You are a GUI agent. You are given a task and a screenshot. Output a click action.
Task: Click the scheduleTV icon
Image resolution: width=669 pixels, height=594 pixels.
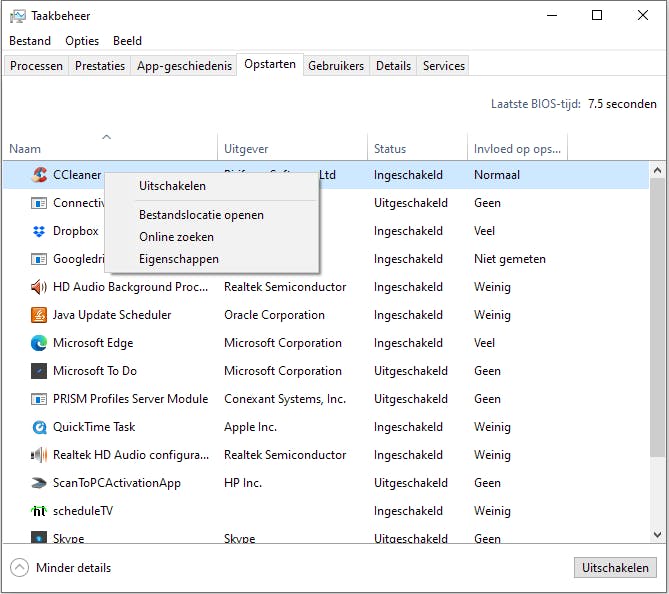pyautogui.click(x=39, y=511)
